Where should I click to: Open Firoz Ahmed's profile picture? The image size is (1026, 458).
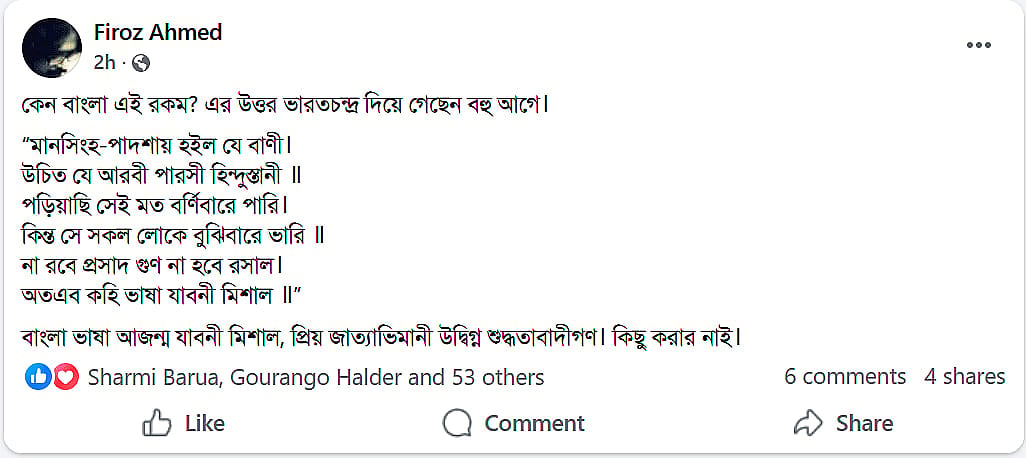[52, 48]
